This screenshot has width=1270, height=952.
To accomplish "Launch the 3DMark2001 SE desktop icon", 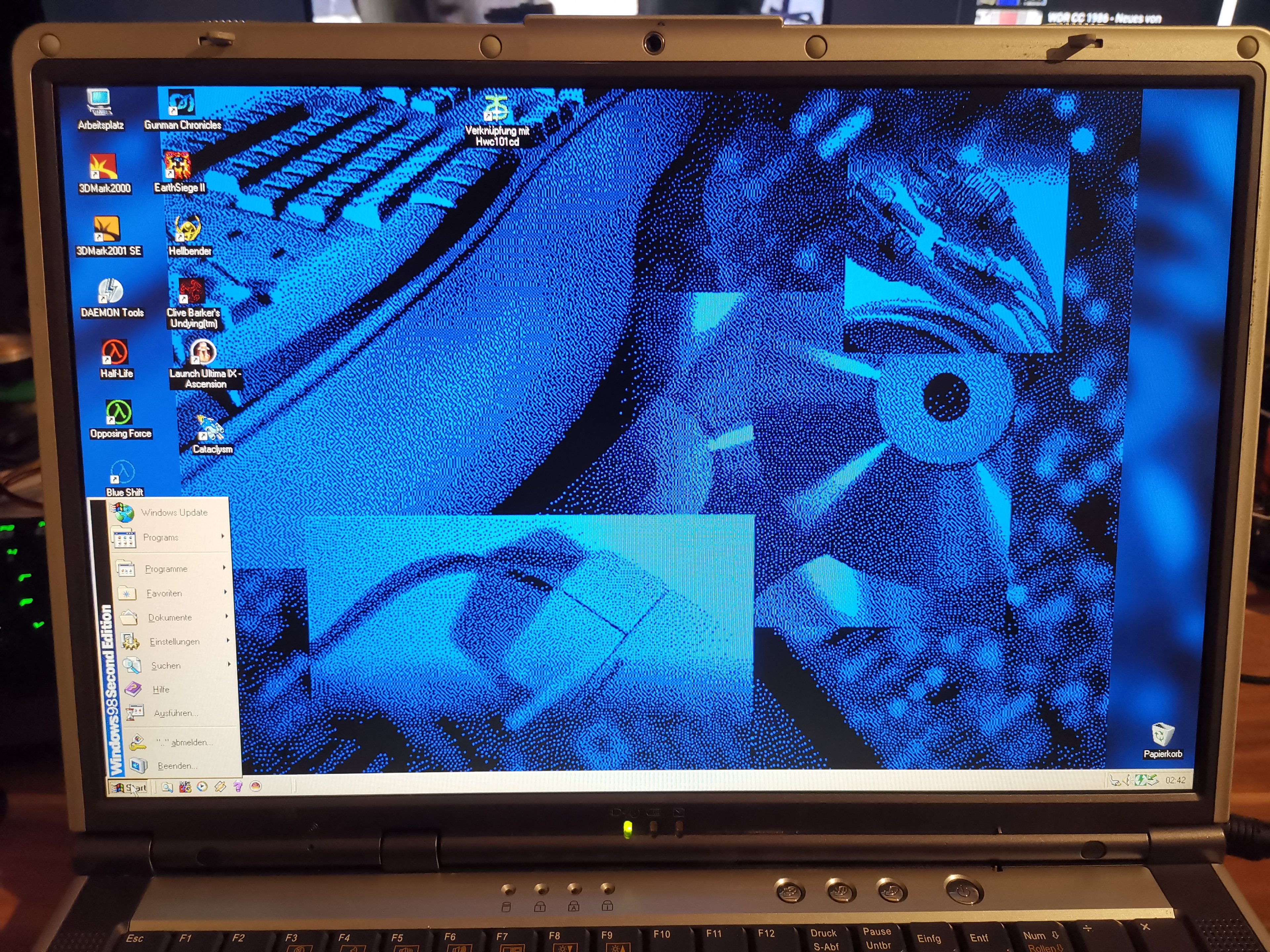I will click(x=107, y=229).
